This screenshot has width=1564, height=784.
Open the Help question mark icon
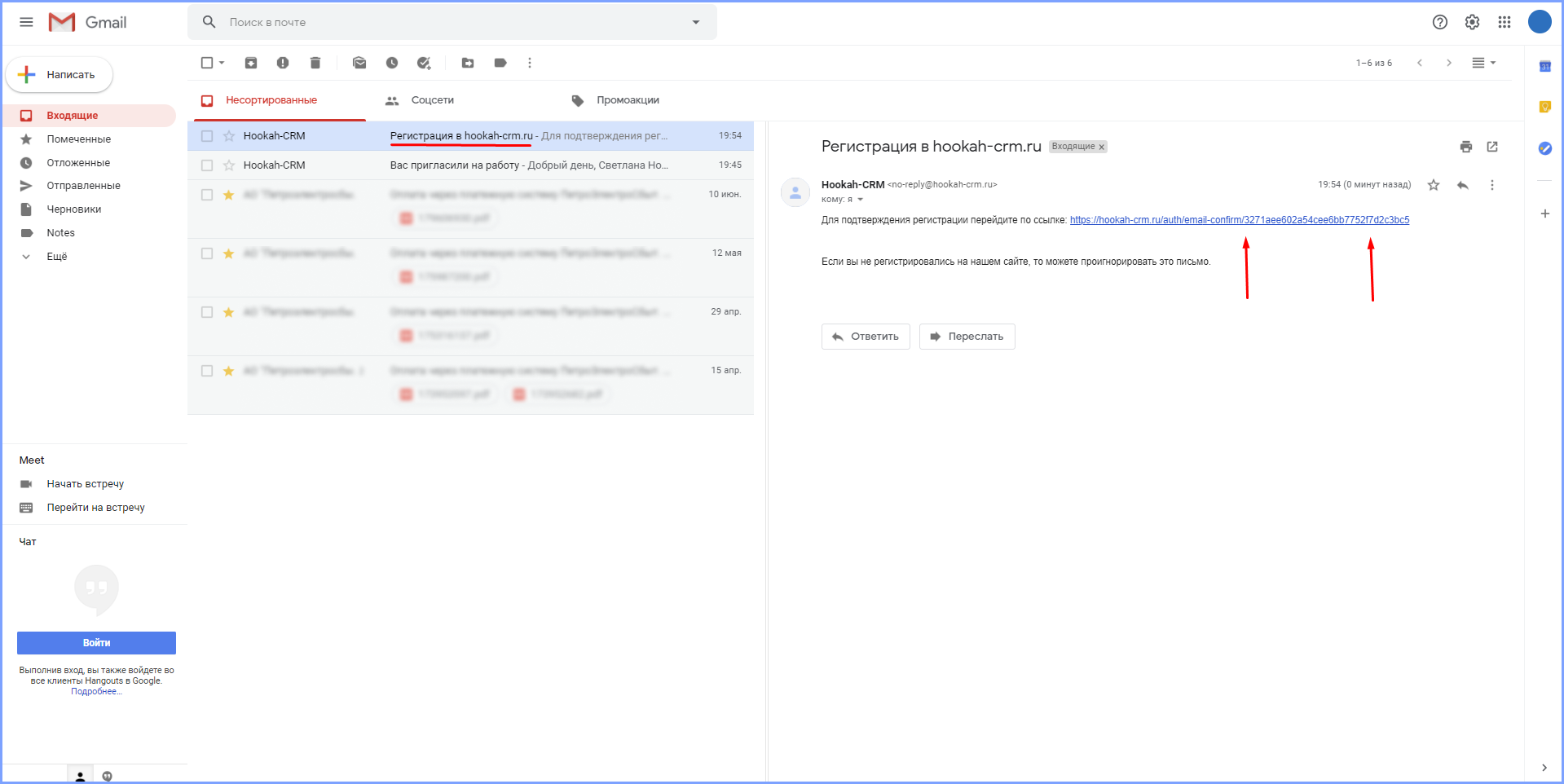tap(1440, 22)
